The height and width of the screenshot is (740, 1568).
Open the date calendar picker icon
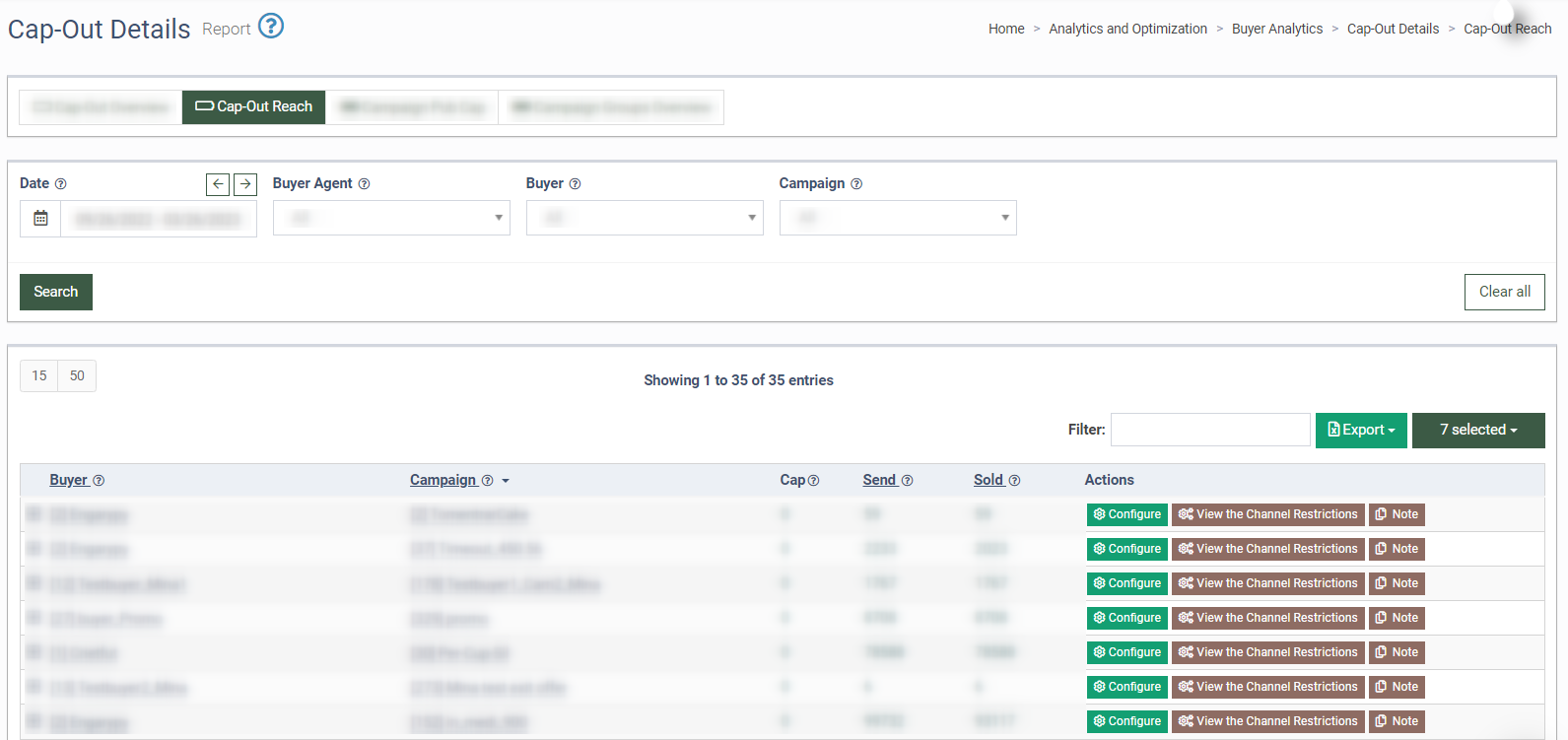coord(40,219)
